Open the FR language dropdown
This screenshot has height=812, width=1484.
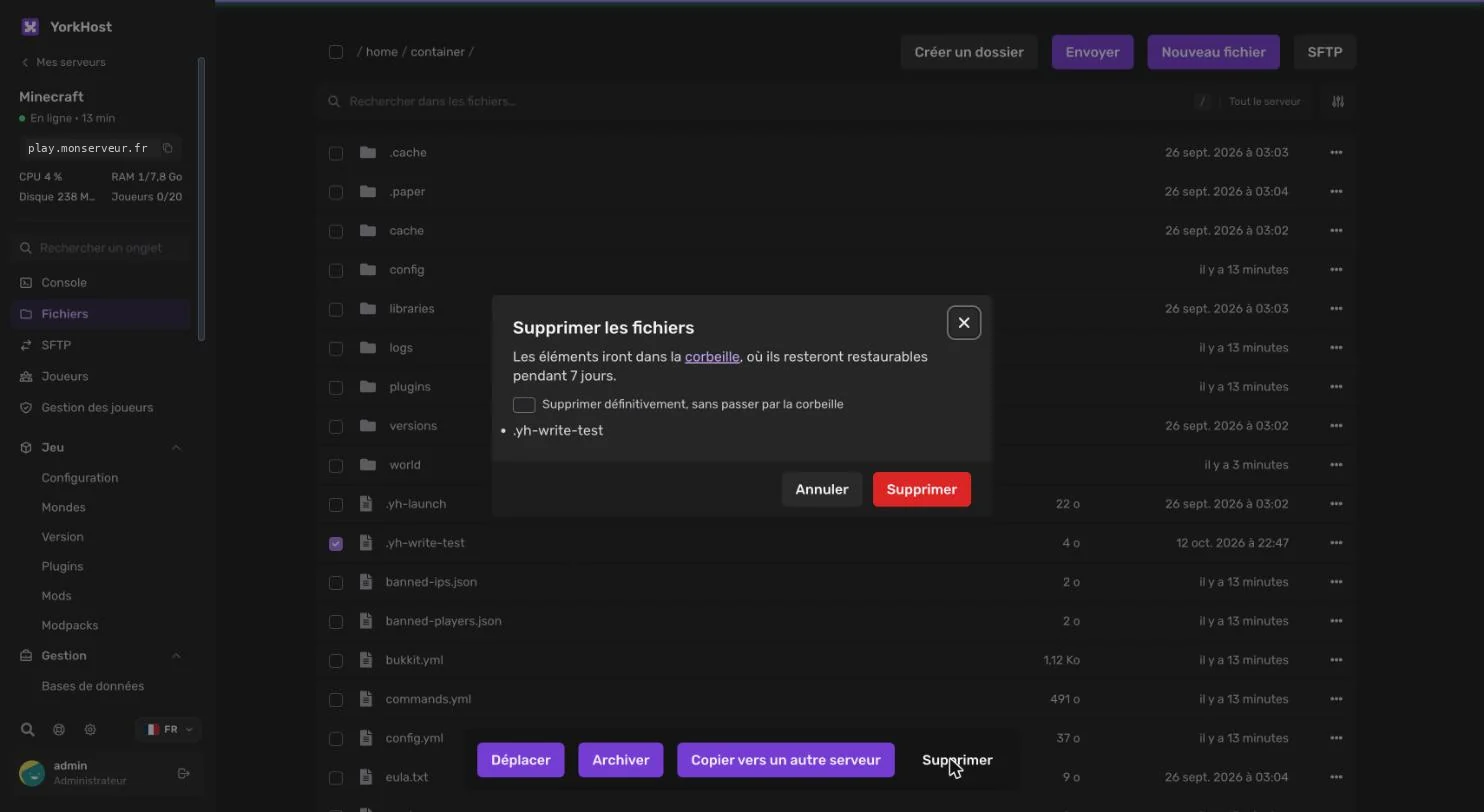coord(168,730)
